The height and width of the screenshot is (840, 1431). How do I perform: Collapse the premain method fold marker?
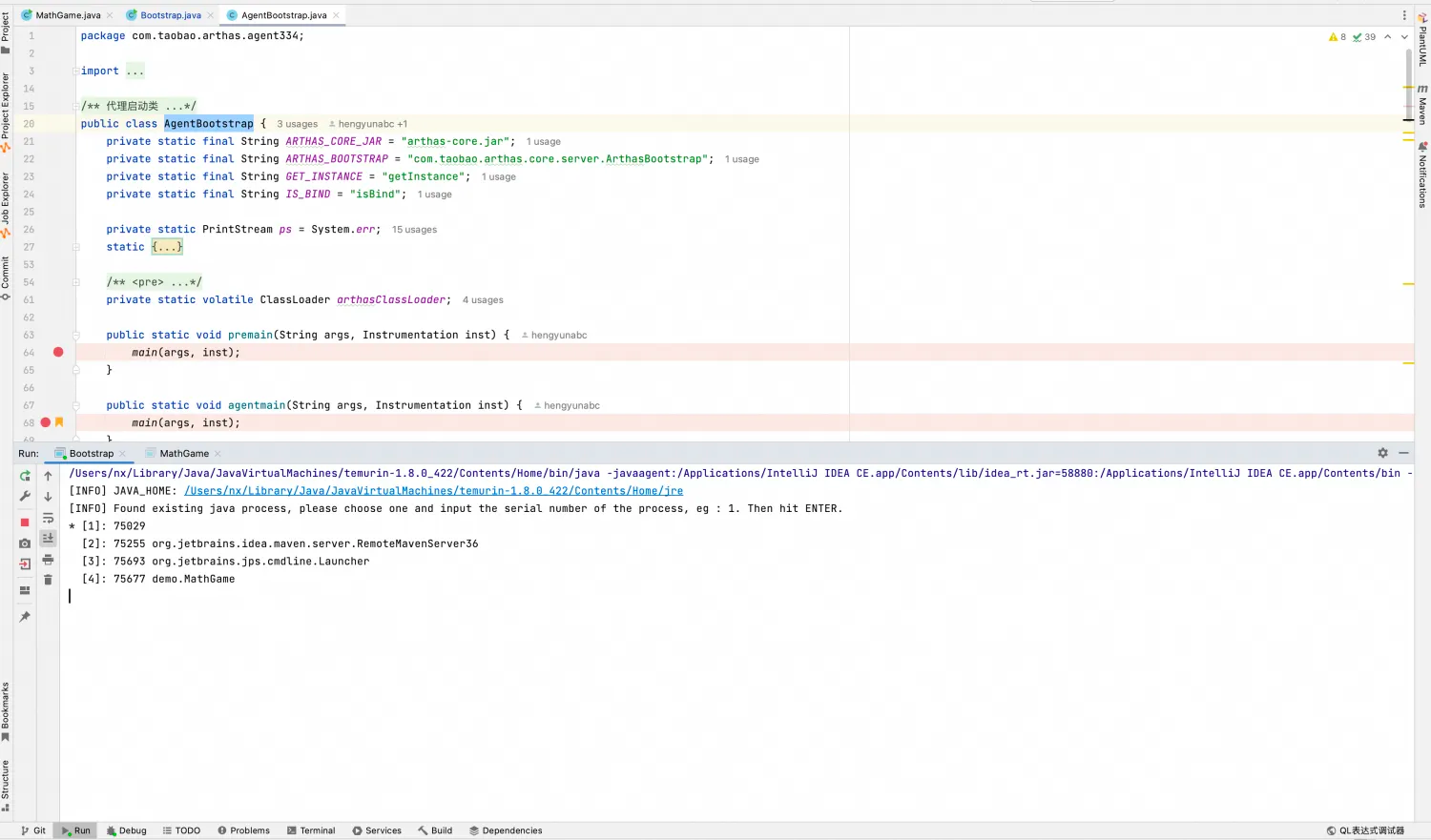coord(75,335)
